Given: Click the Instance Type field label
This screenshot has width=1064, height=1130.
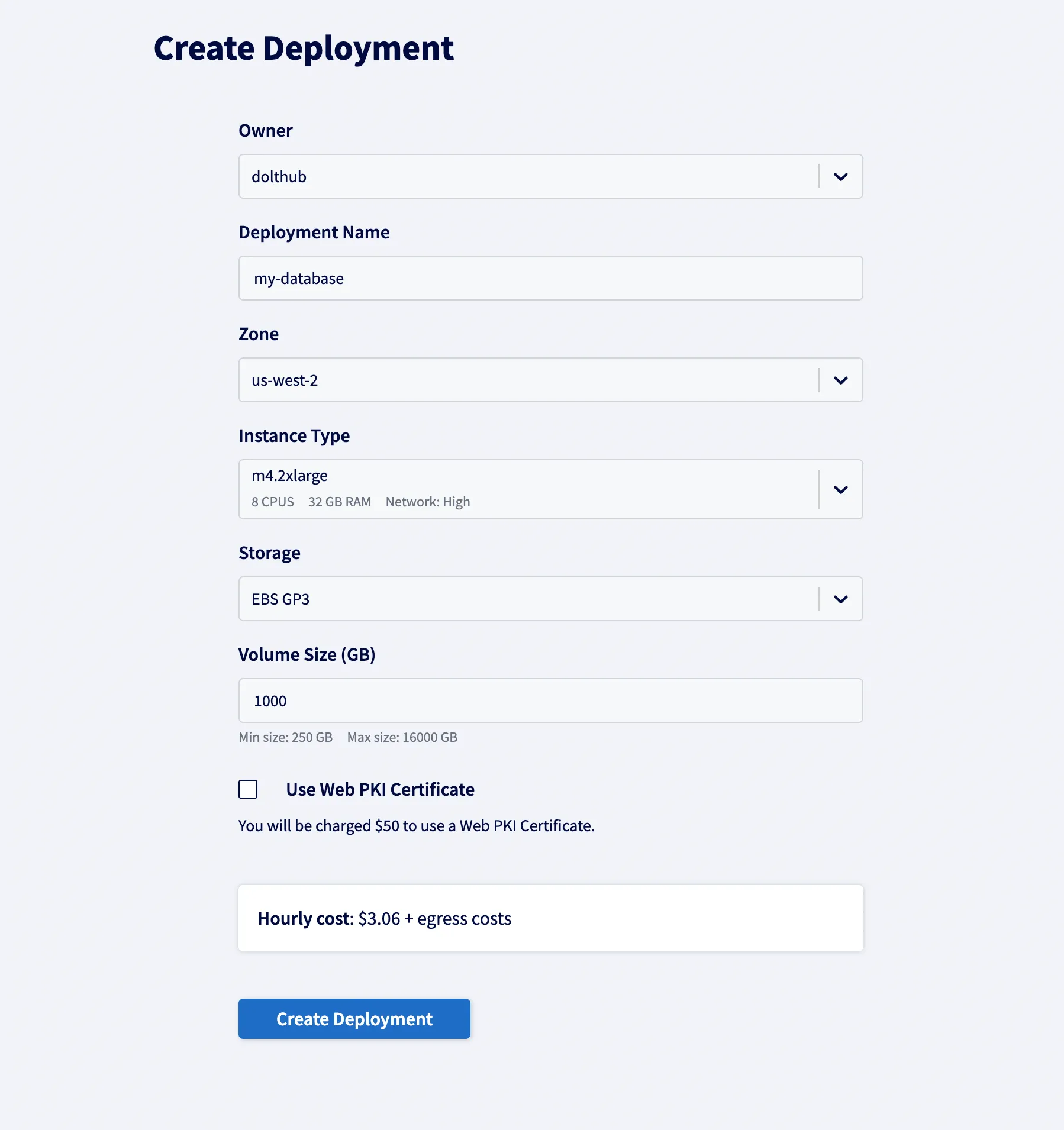Looking at the screenshot, I should (294, 435).
